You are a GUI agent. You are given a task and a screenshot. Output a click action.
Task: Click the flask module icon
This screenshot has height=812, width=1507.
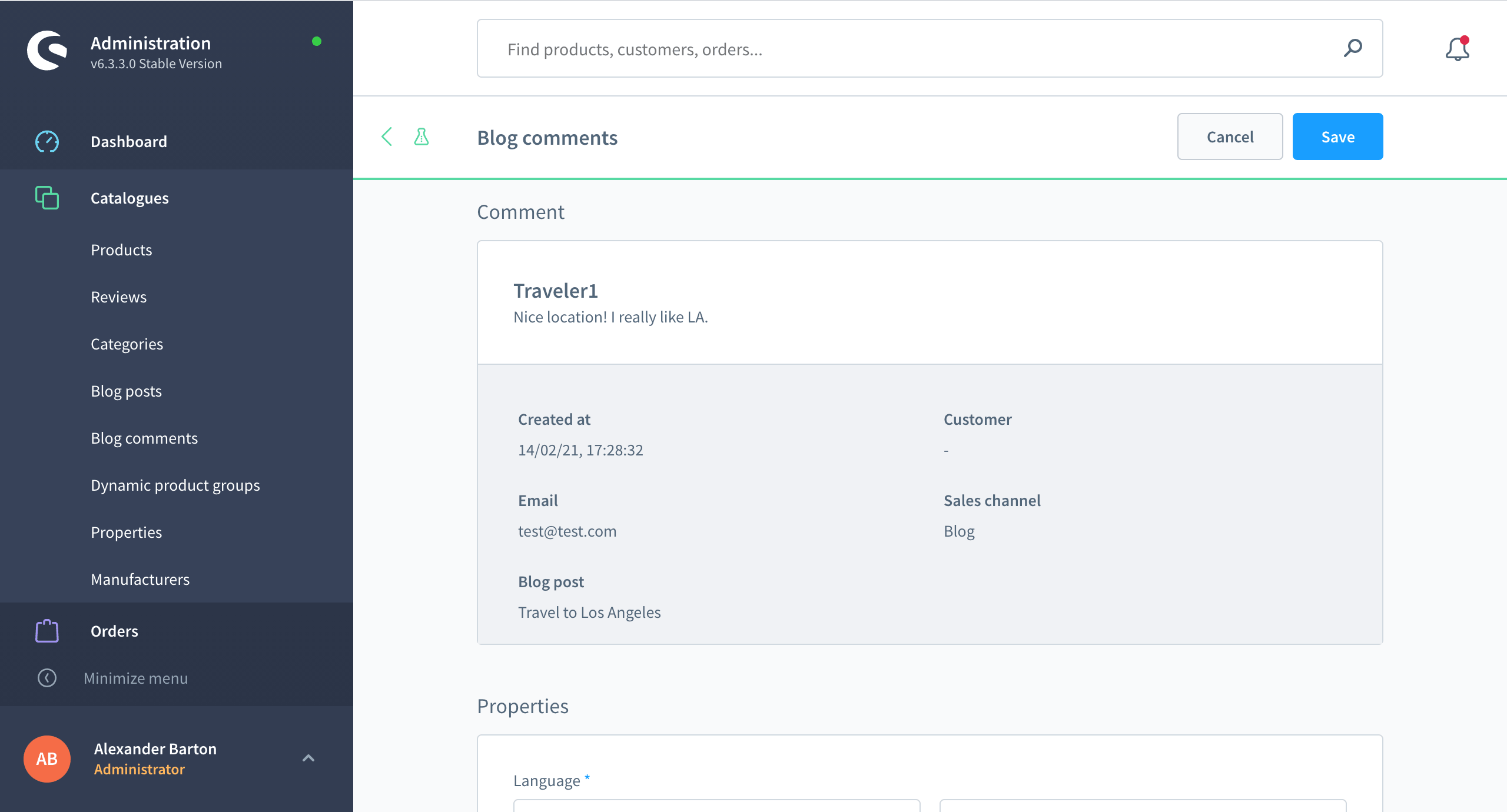click(421, 137)
